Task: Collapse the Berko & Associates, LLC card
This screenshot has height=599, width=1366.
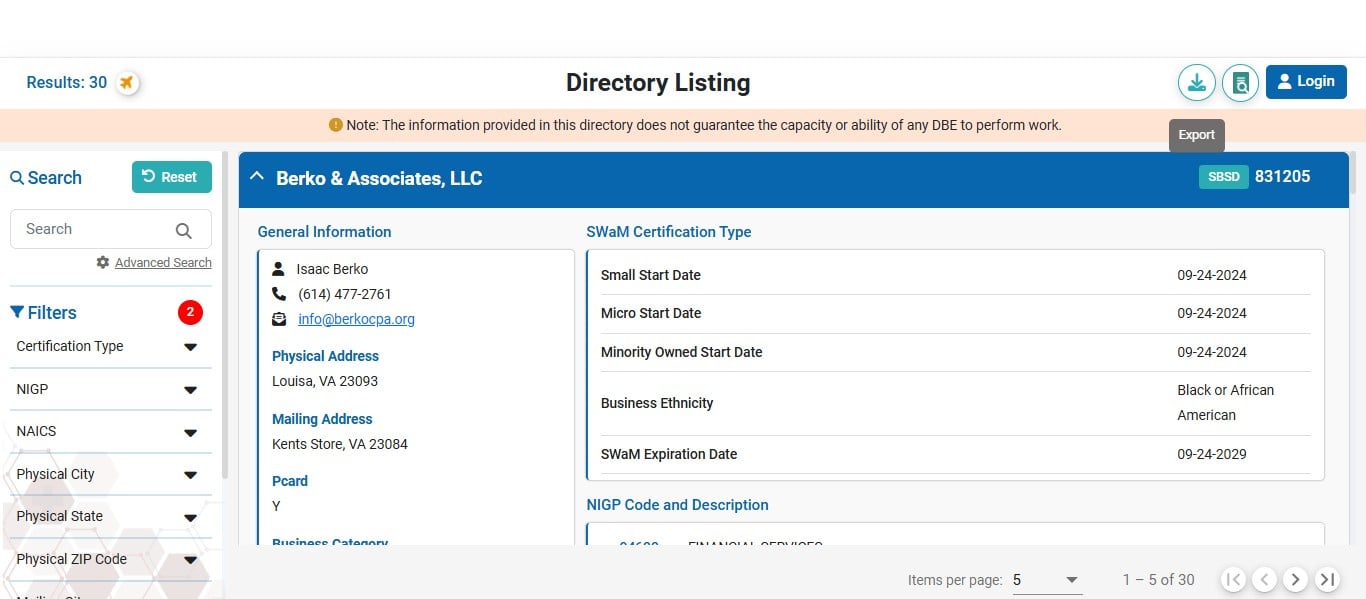Action: click(x=257, y=178)
